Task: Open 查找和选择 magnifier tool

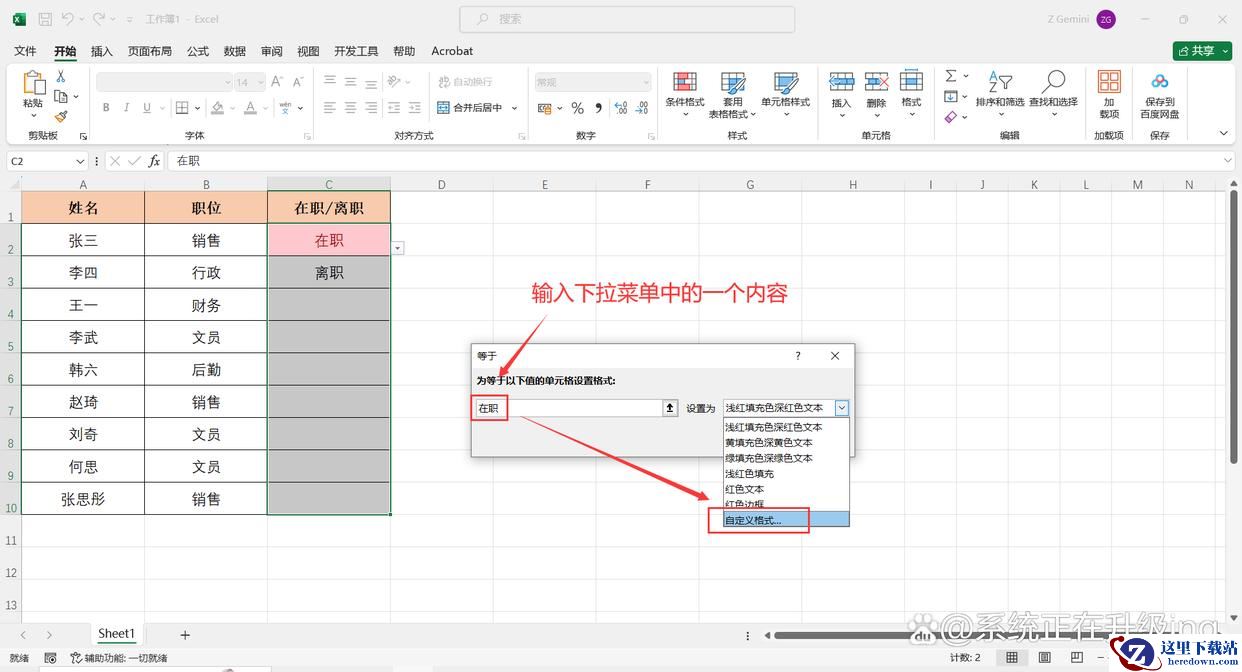Action: coord(1053,82)
